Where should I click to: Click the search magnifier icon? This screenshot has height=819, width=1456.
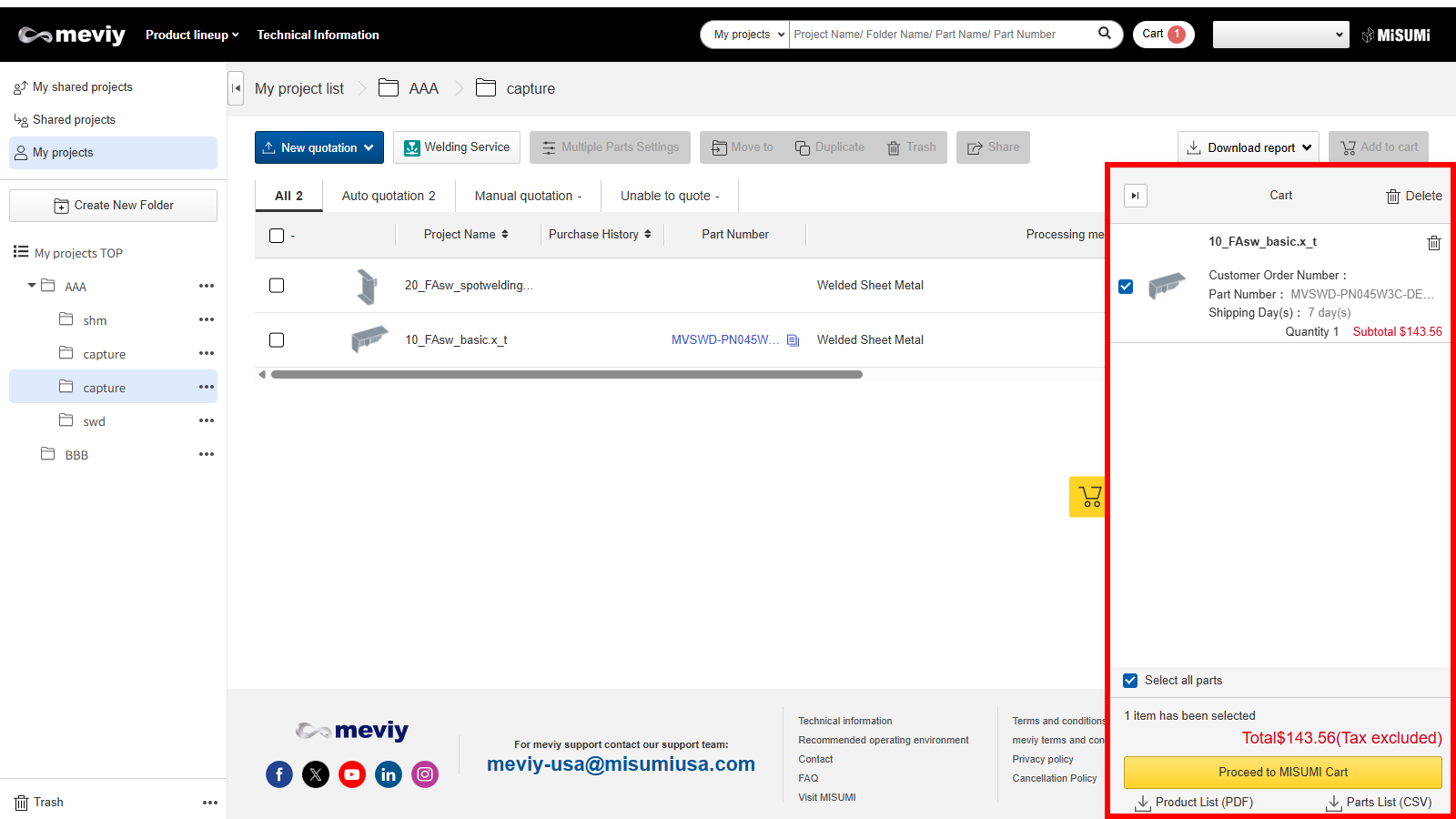pos(1104,34)
